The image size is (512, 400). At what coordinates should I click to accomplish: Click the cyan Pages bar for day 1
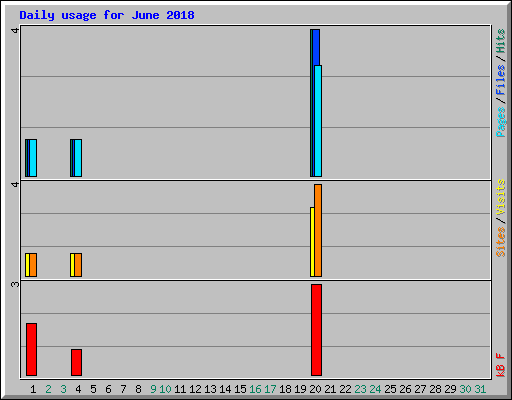pyautogui.click(x=33, y=158)
